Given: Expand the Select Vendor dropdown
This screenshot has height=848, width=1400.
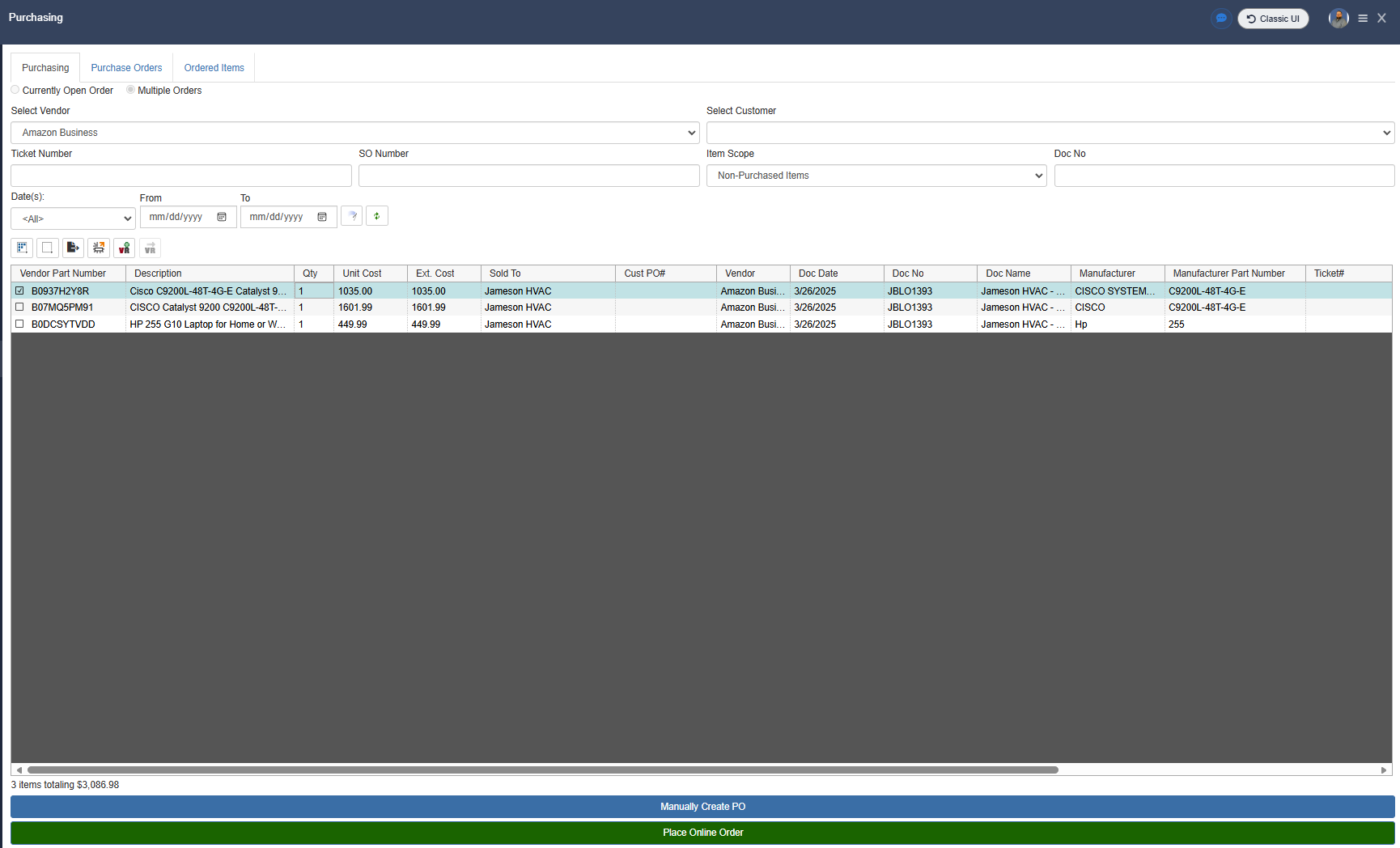Looking at the screenshot, I should (x=354, y=133).
